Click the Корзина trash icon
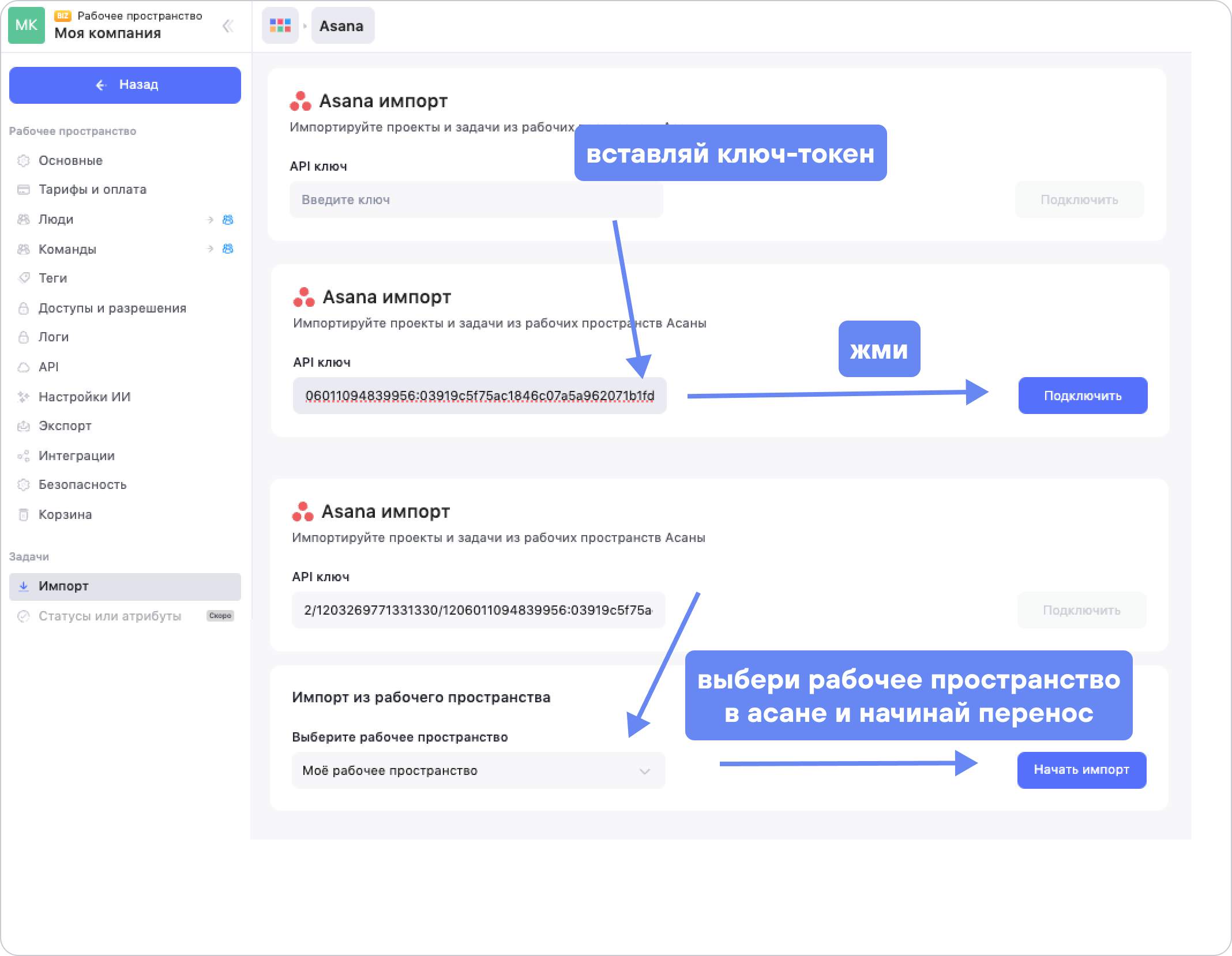Image resolution: width=1232 pixels, height=956 pixels. pos(23,514)
